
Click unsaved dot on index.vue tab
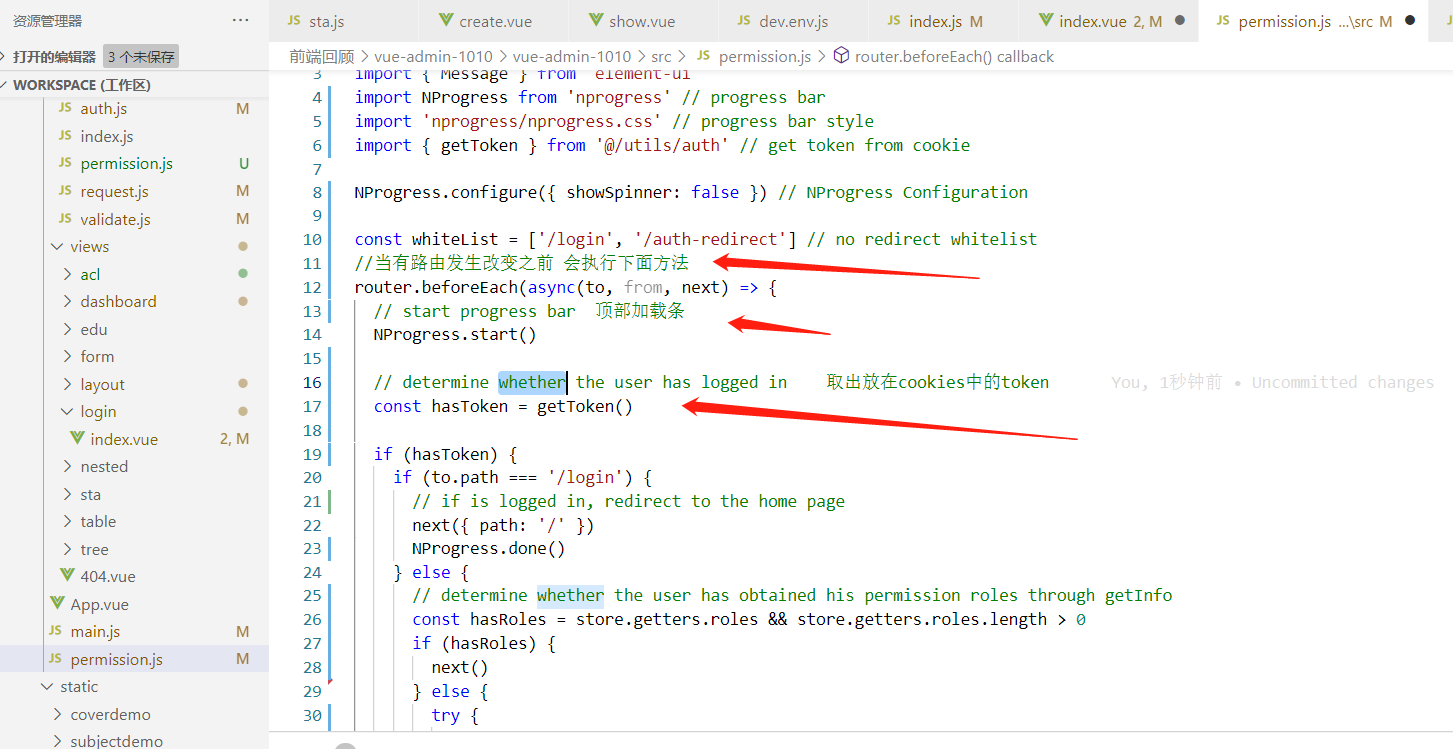tap(1180, 21)
